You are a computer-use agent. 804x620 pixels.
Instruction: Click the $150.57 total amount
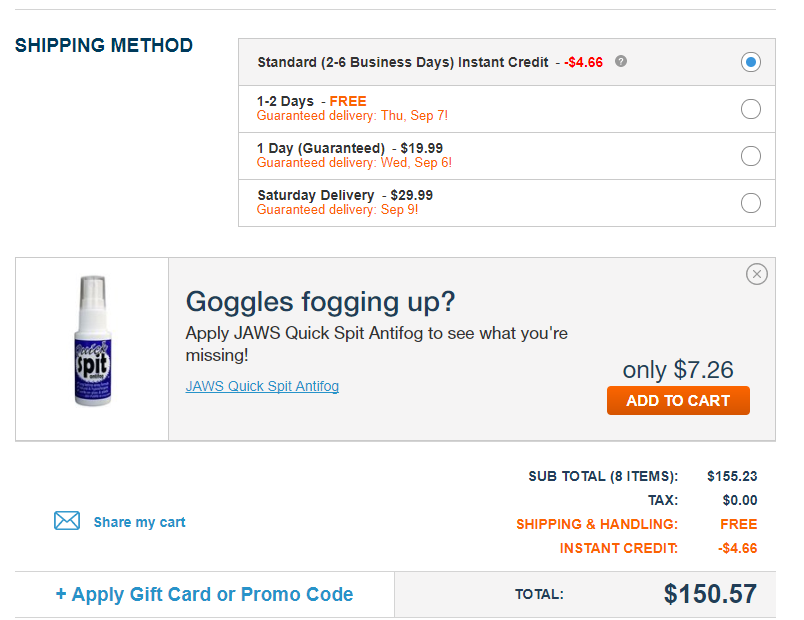(710, 594)
